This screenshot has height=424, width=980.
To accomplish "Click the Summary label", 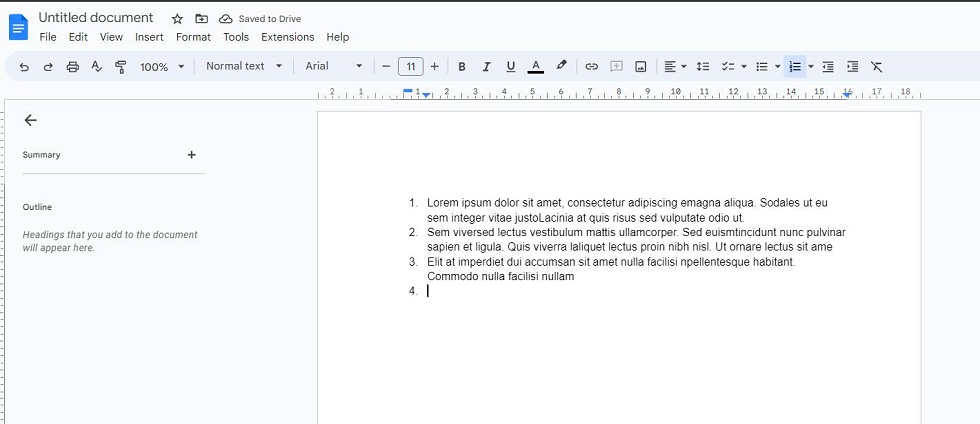I will tap(41, 154).
